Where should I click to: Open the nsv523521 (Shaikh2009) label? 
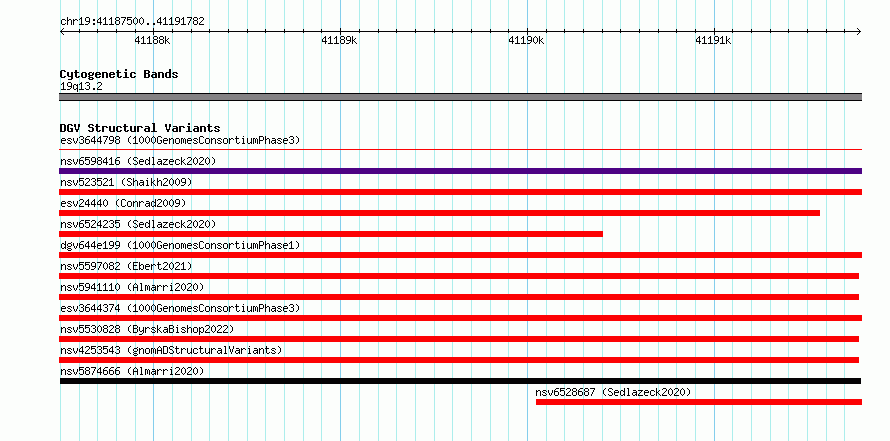[126, 182]
